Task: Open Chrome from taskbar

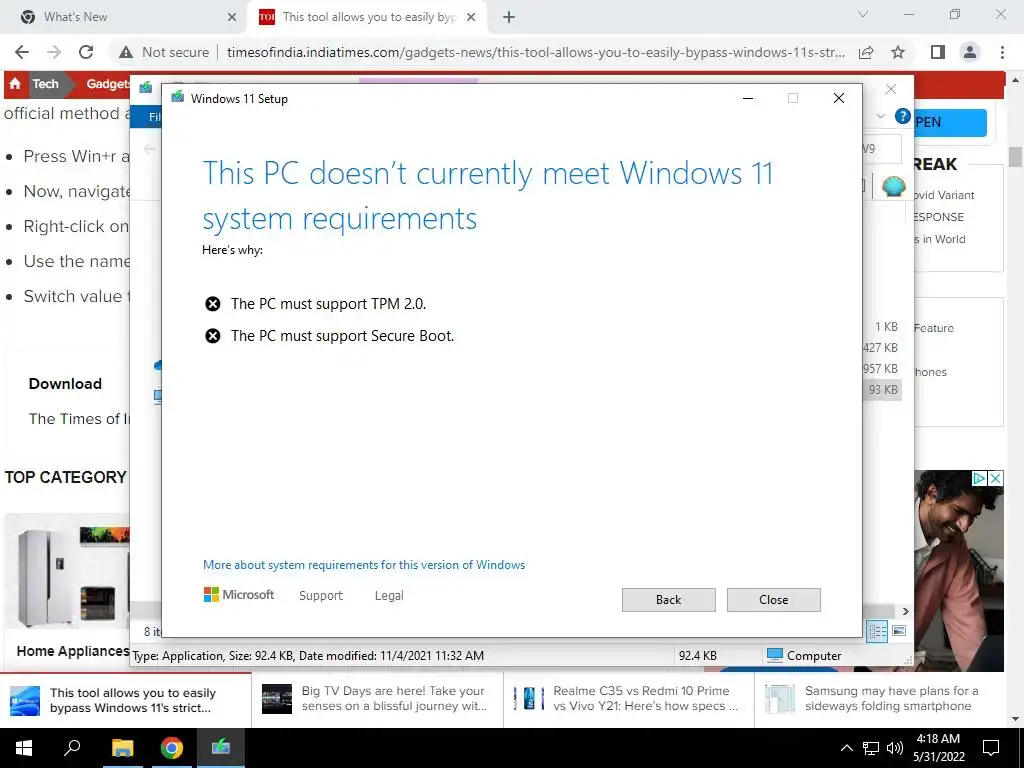Action: tap(172, 748)
